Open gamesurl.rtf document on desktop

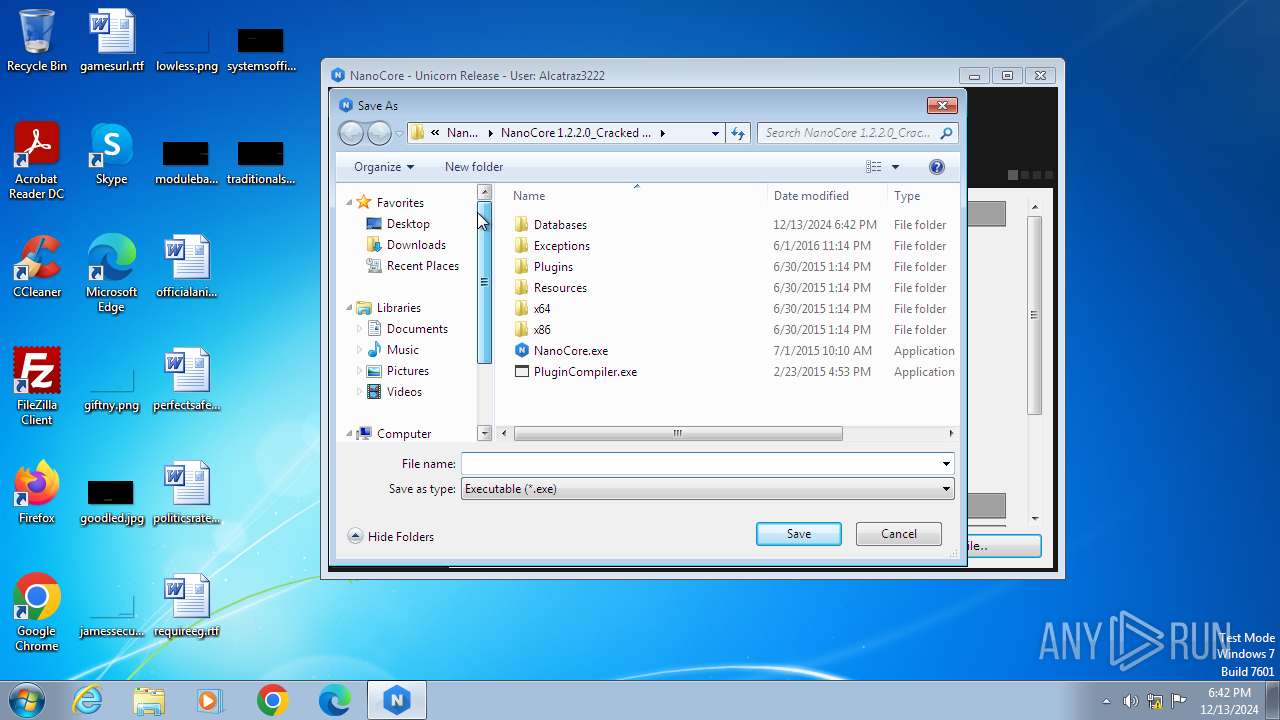[111, 41]
